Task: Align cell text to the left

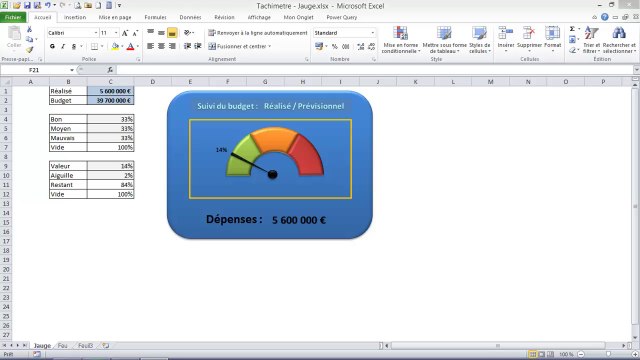Action: tap(151, 46)
